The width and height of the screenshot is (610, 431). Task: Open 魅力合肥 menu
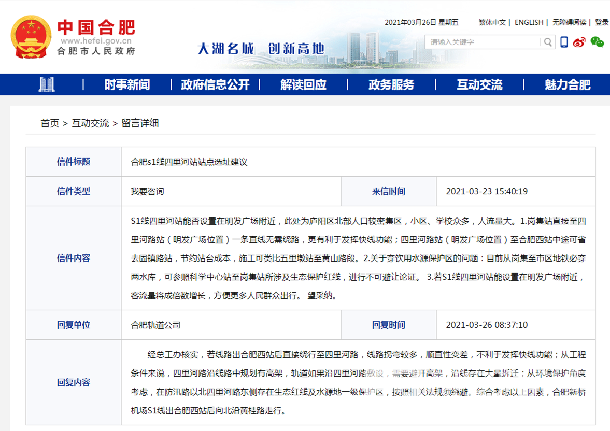pos(568,84)
